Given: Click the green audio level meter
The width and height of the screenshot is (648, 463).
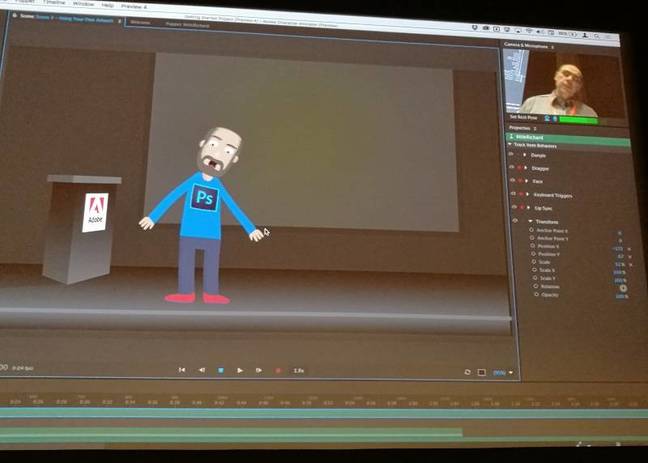Looking at the screenshot, I should click(578, 120).
